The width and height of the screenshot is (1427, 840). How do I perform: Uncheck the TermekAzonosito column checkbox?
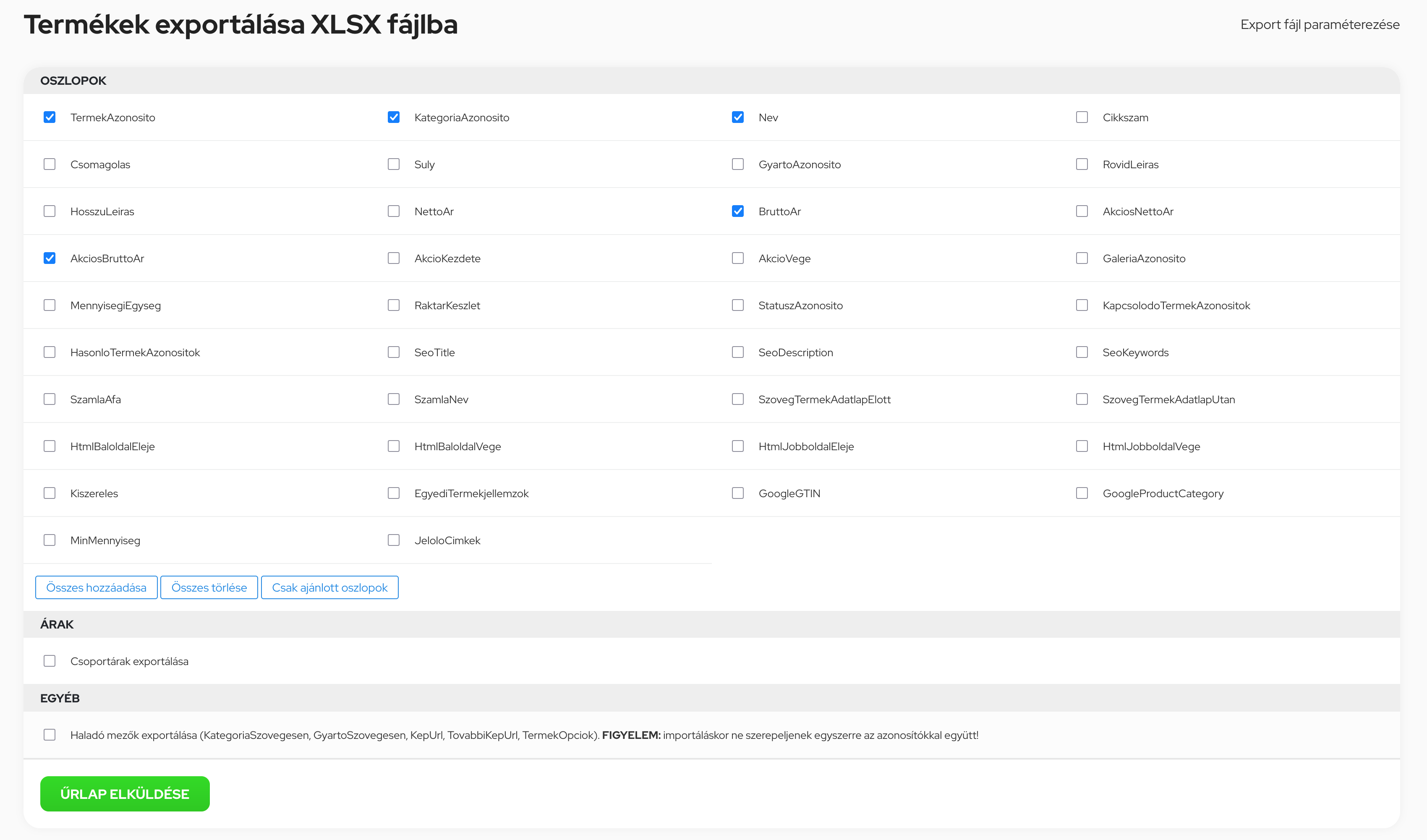(x=50, y=117)
